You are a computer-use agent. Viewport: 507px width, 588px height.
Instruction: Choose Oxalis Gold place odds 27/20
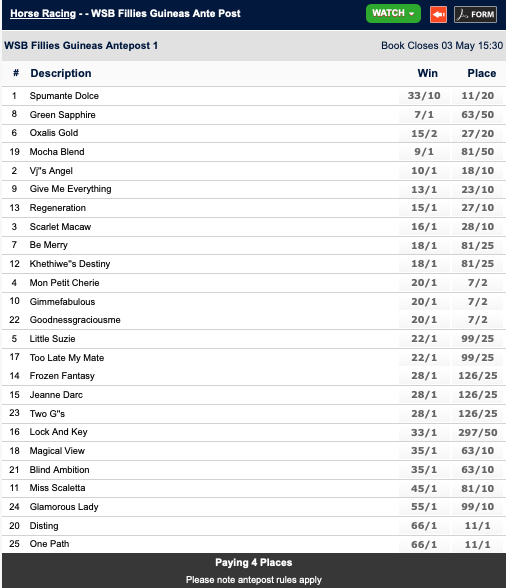click(477, 134)
